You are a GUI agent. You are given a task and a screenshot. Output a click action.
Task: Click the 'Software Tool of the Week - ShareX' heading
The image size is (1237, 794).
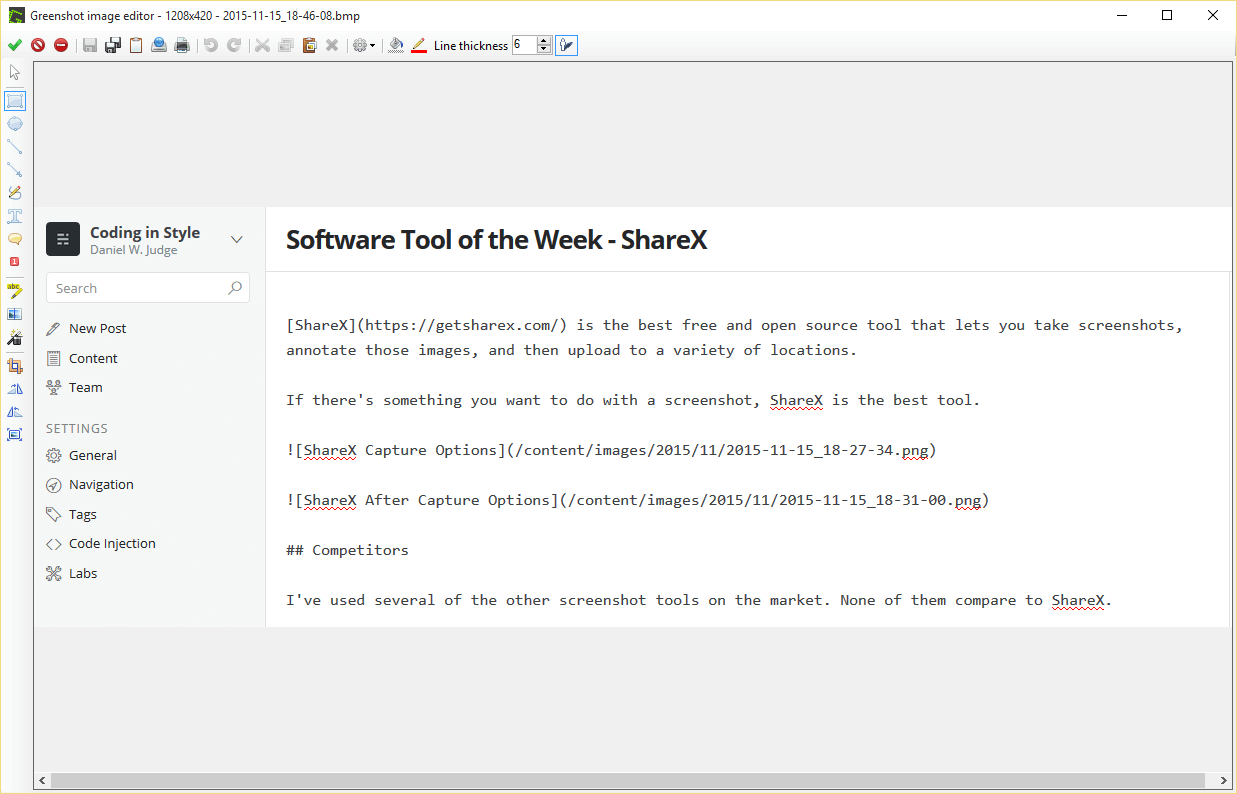click(x=497, y=239)
